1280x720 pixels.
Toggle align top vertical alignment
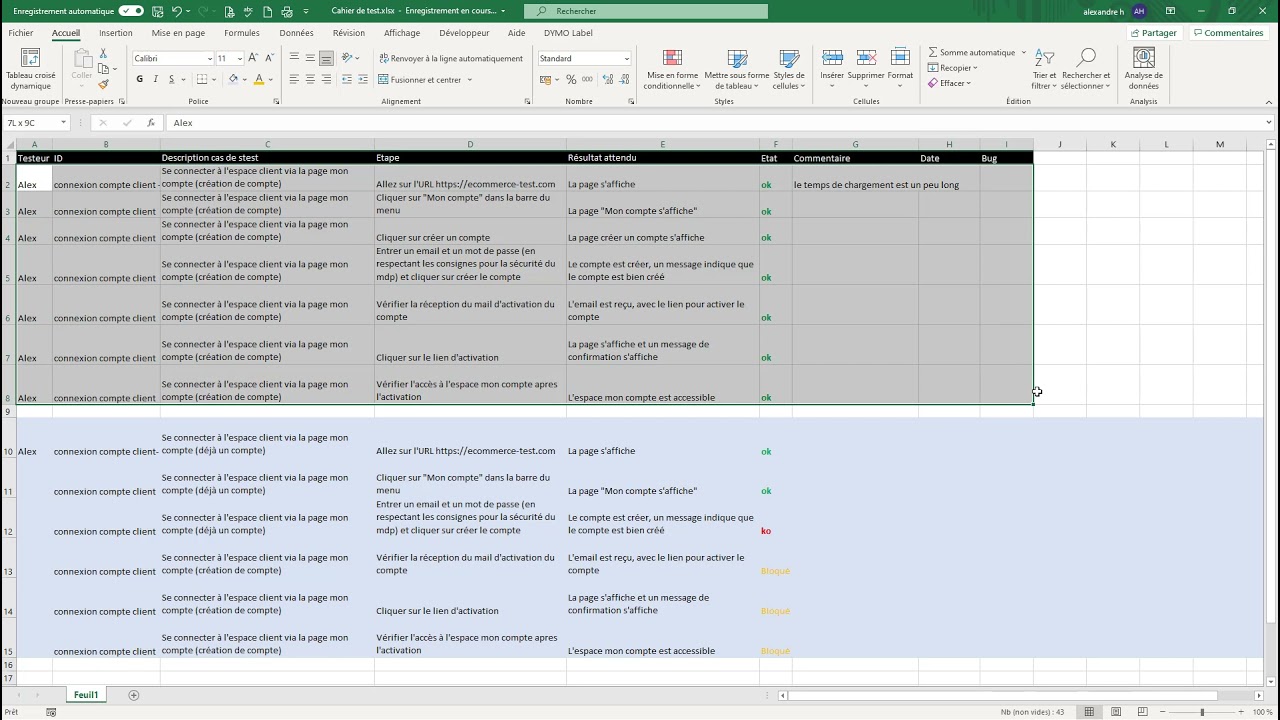(x=294, y=58)
